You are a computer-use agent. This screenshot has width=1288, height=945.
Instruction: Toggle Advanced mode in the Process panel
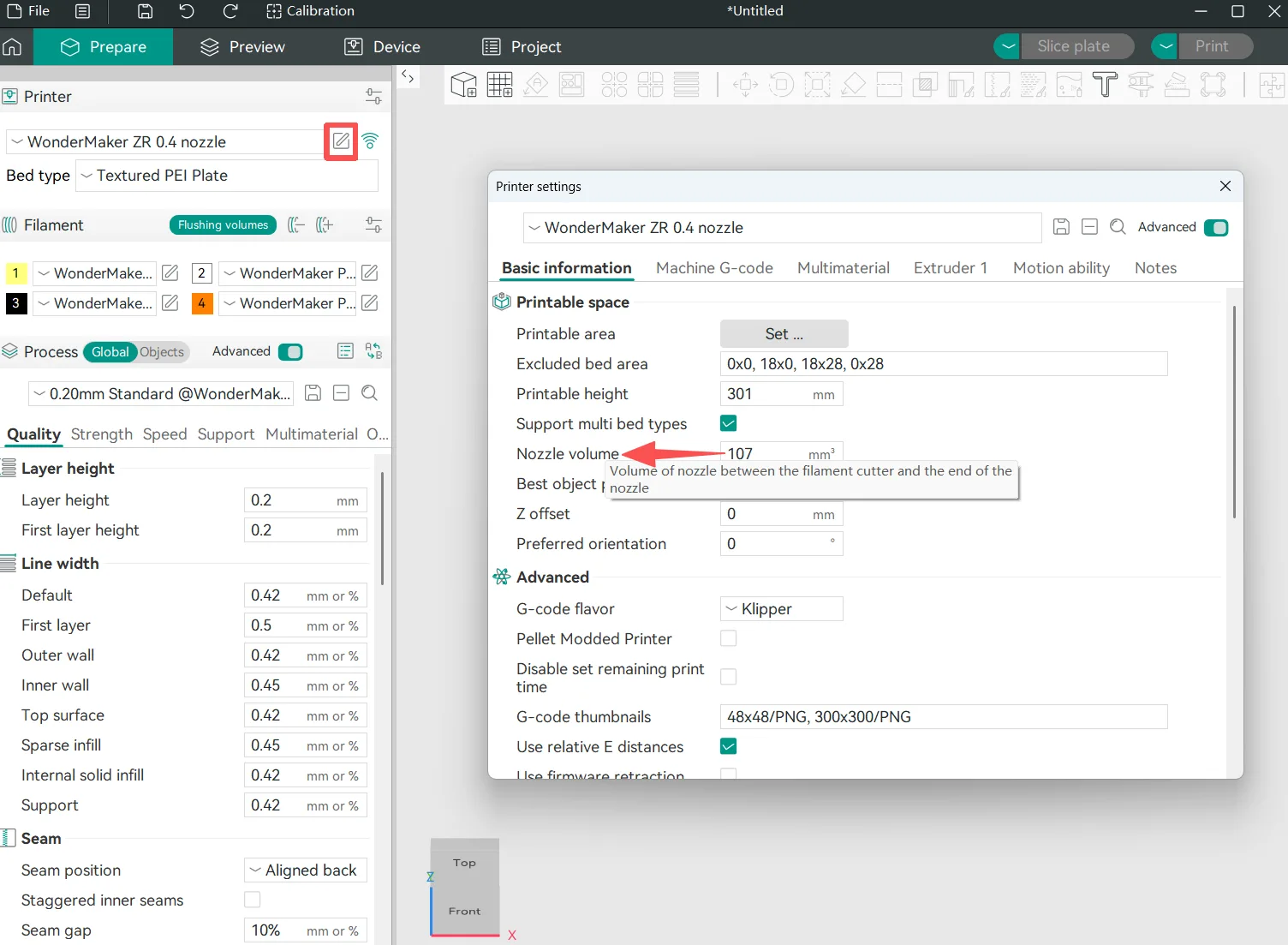coord(290,351)
